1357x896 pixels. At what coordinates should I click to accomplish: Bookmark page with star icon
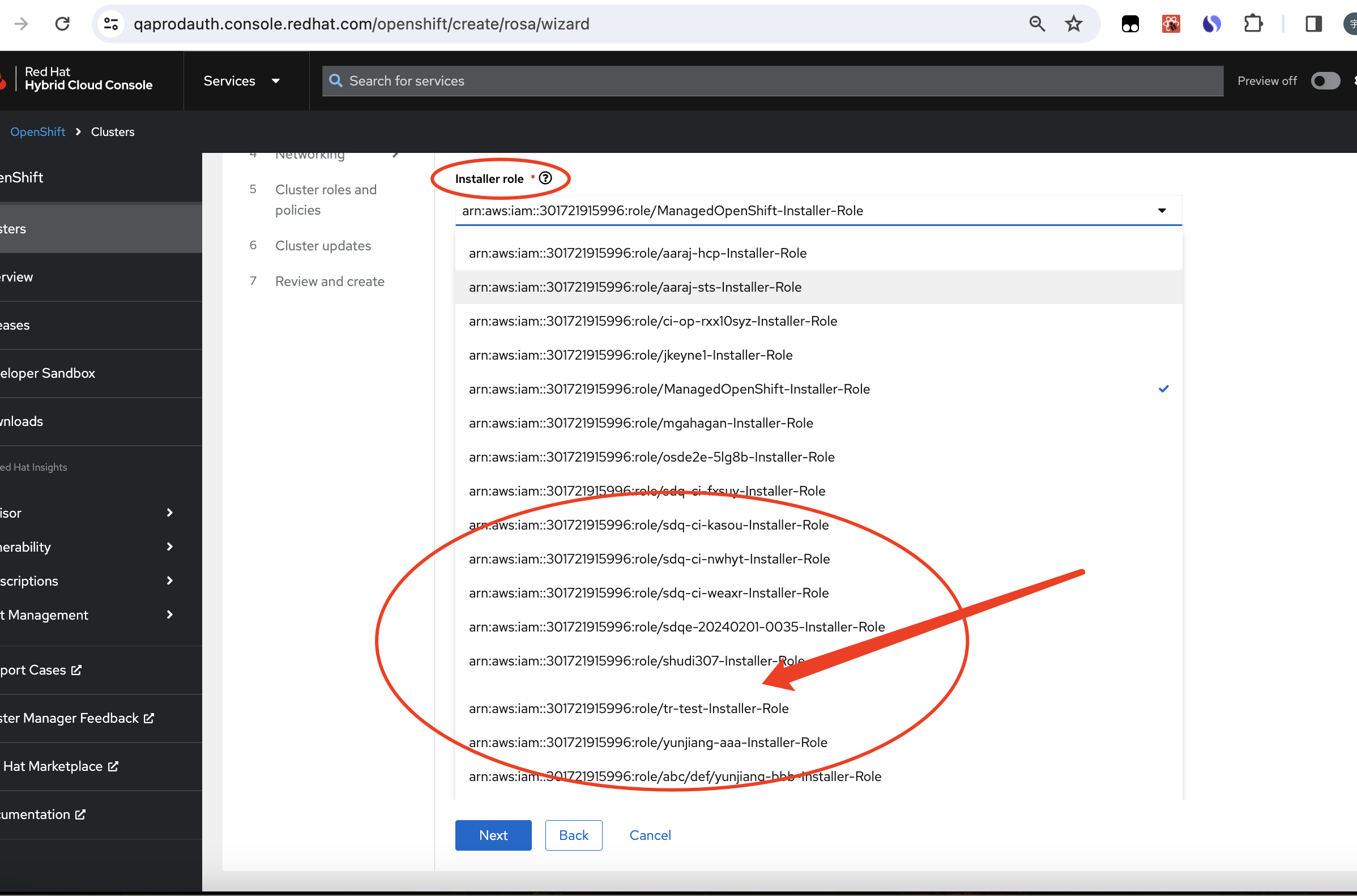[x=1074, y=23]
